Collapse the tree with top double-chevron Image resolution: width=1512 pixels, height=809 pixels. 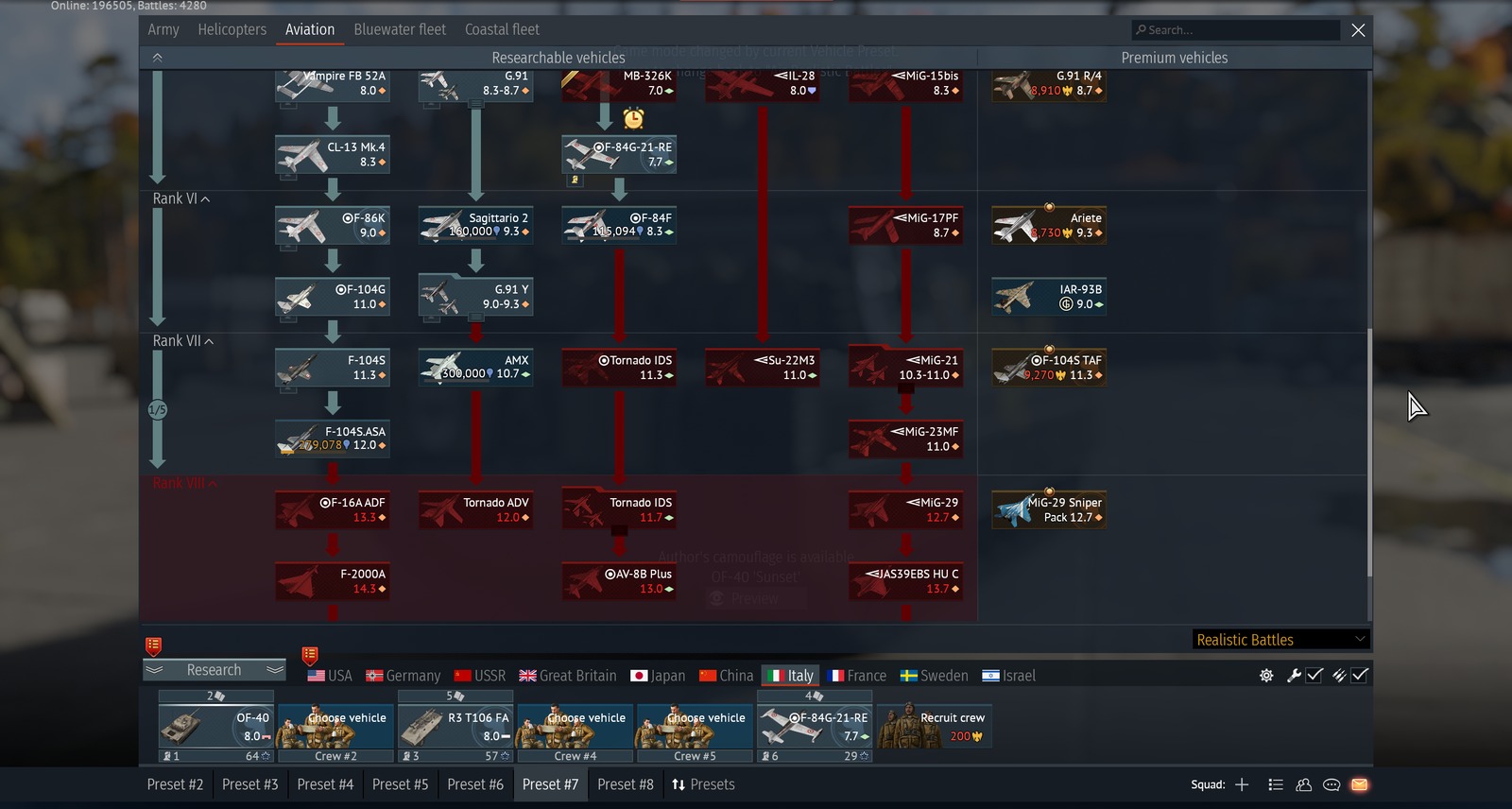coord(158,58)
